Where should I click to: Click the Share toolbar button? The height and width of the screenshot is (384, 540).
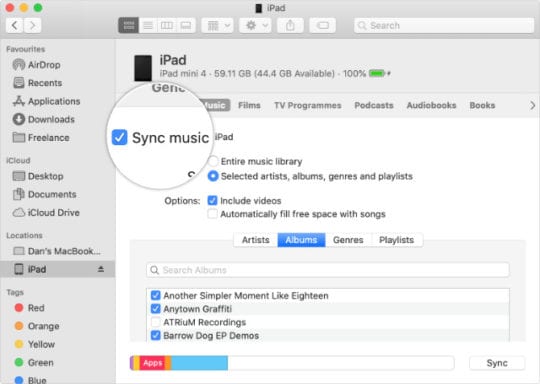[x=290, y=25]
